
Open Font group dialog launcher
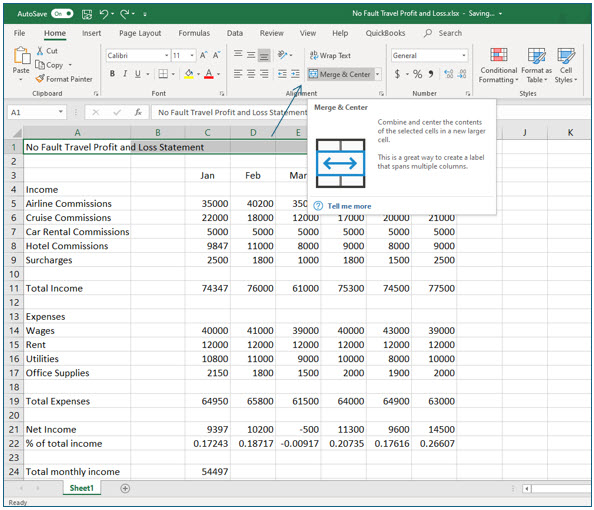pyautogui.click(x=222, y=93)
